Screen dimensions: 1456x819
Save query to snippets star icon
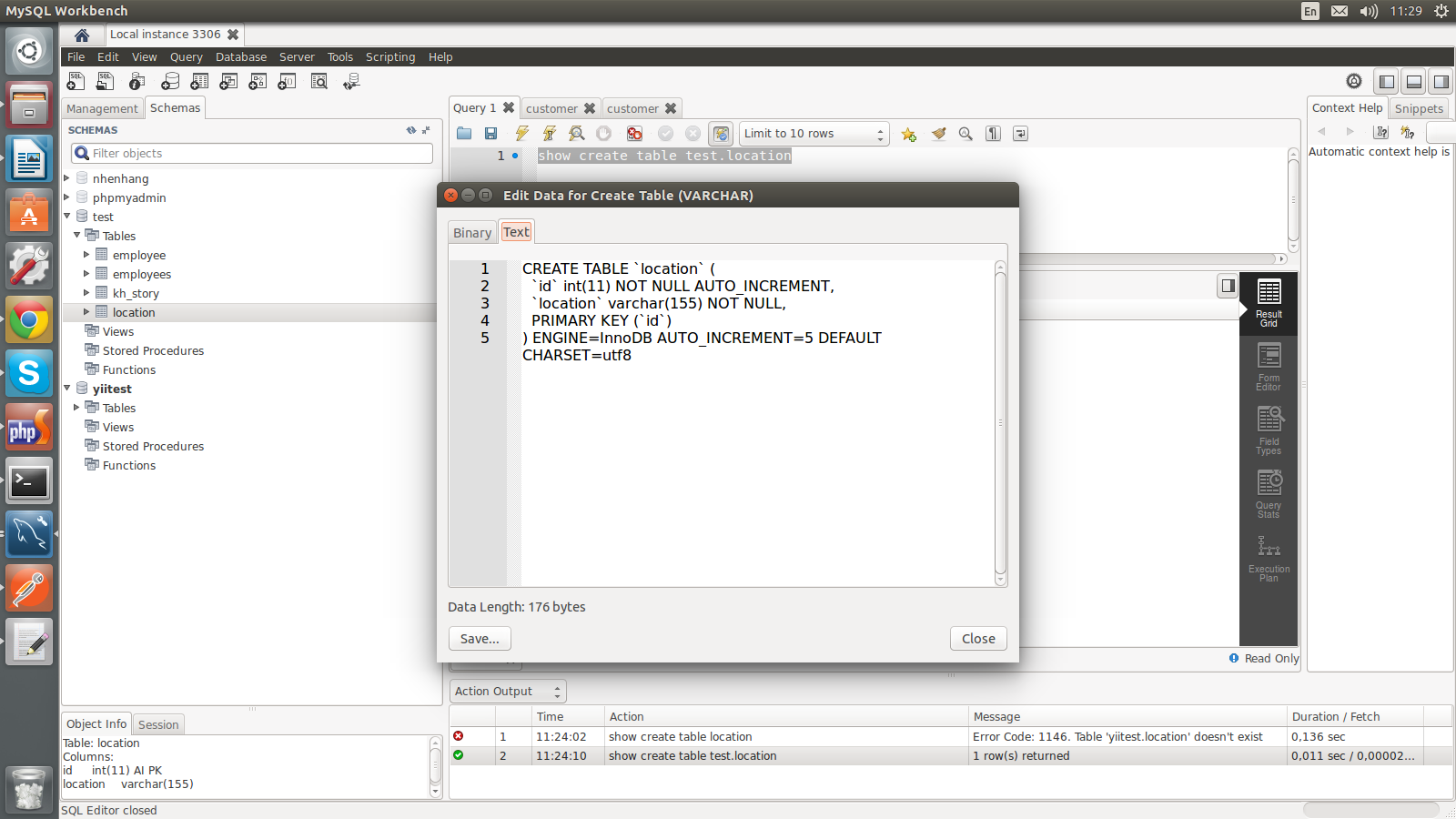pyautogui.click(x=908, y=134)
